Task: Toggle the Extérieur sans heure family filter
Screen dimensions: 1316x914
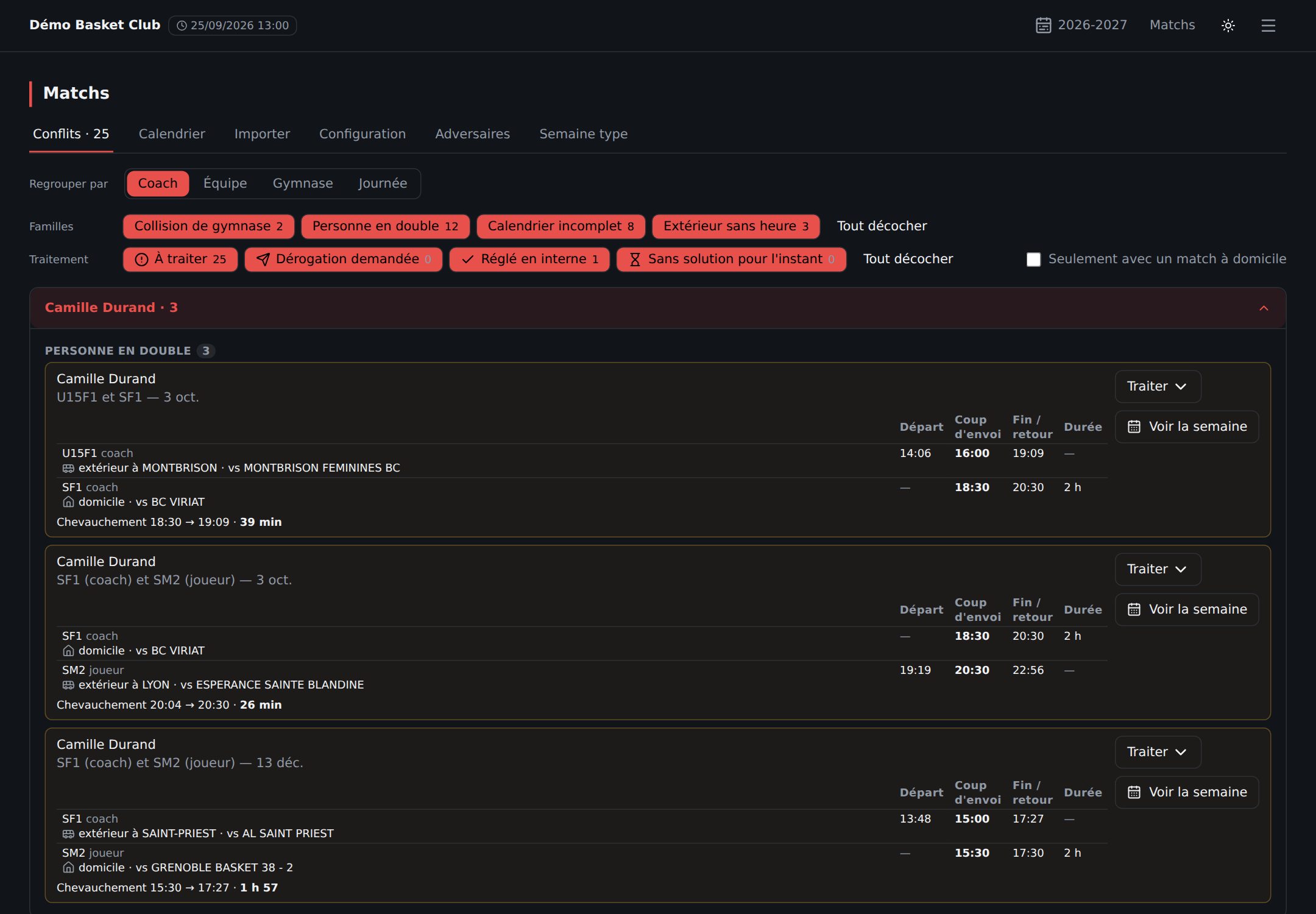Action: coord(736,227)
